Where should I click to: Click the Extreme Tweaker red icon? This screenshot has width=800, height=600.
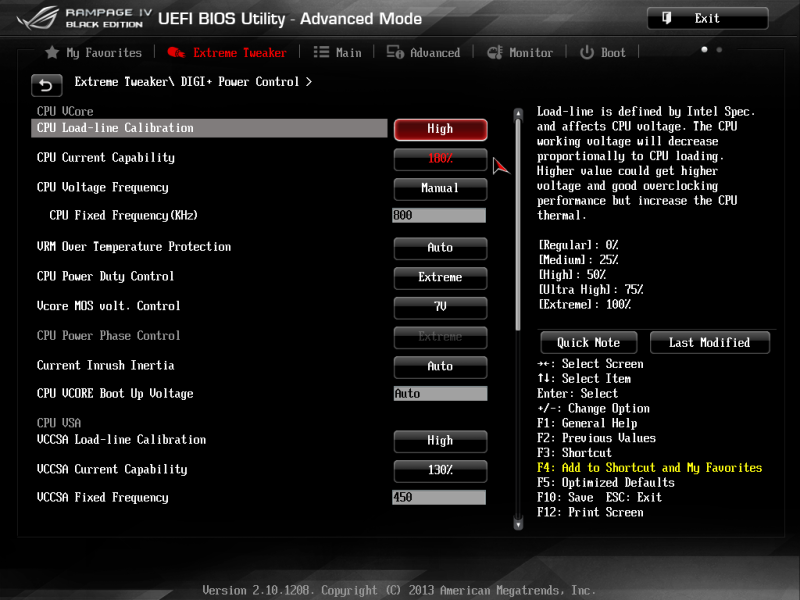tap(176, 52)
